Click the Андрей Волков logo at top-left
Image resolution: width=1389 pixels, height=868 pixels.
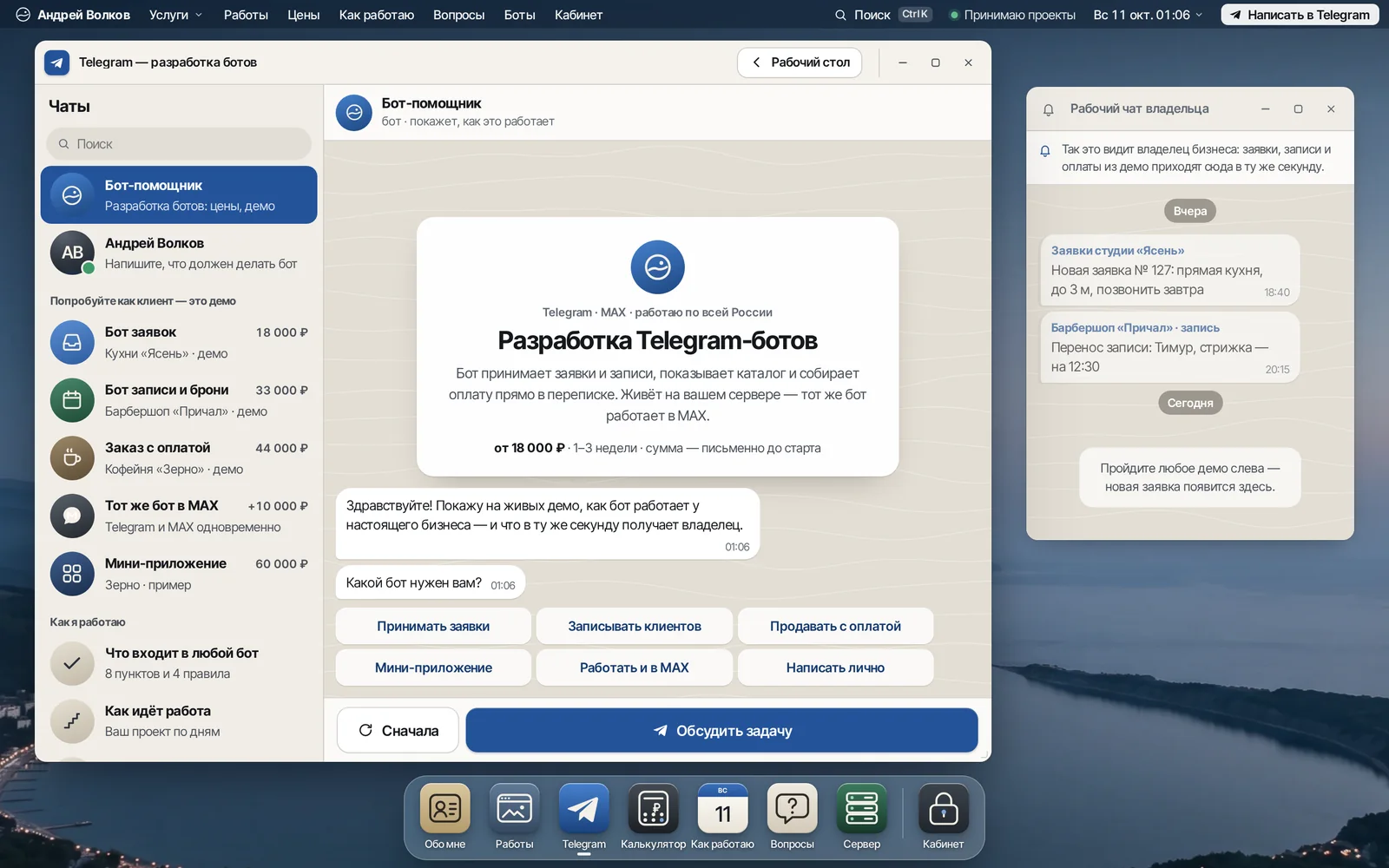[x=73, y=15]
